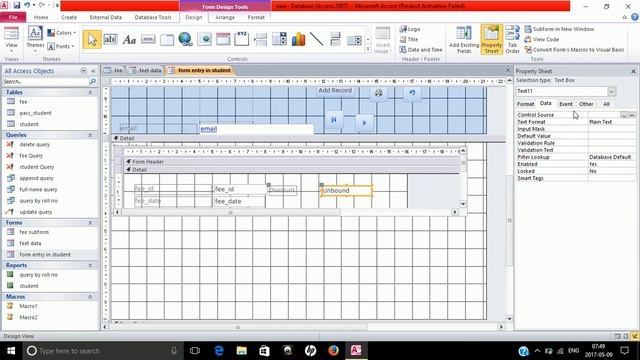Open Format tab in Property Sheet
Viewport: 640px width, 360px height.
point(525,104)
